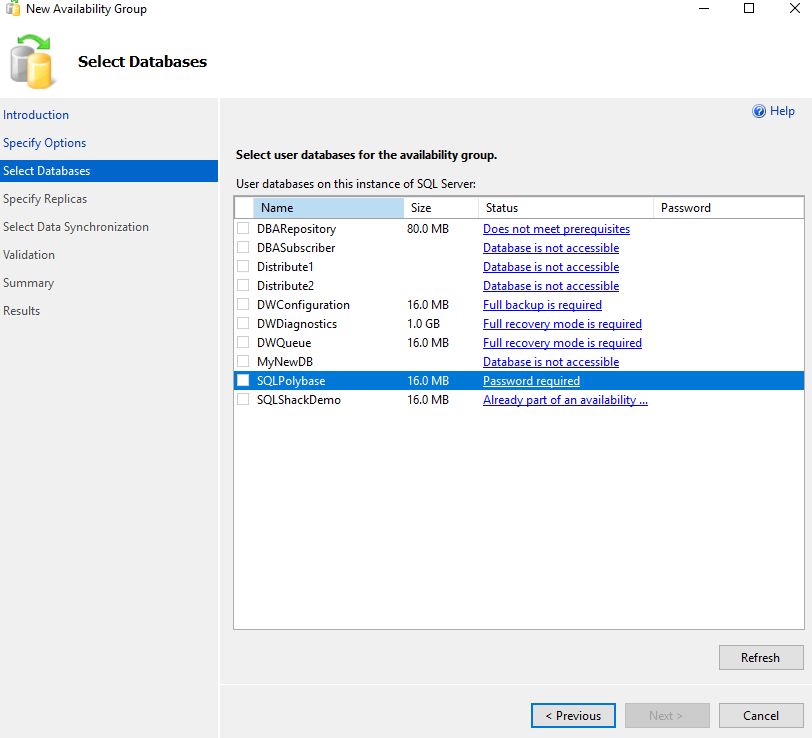Click Database is not accessible for Distribute1

coord(551,266)
